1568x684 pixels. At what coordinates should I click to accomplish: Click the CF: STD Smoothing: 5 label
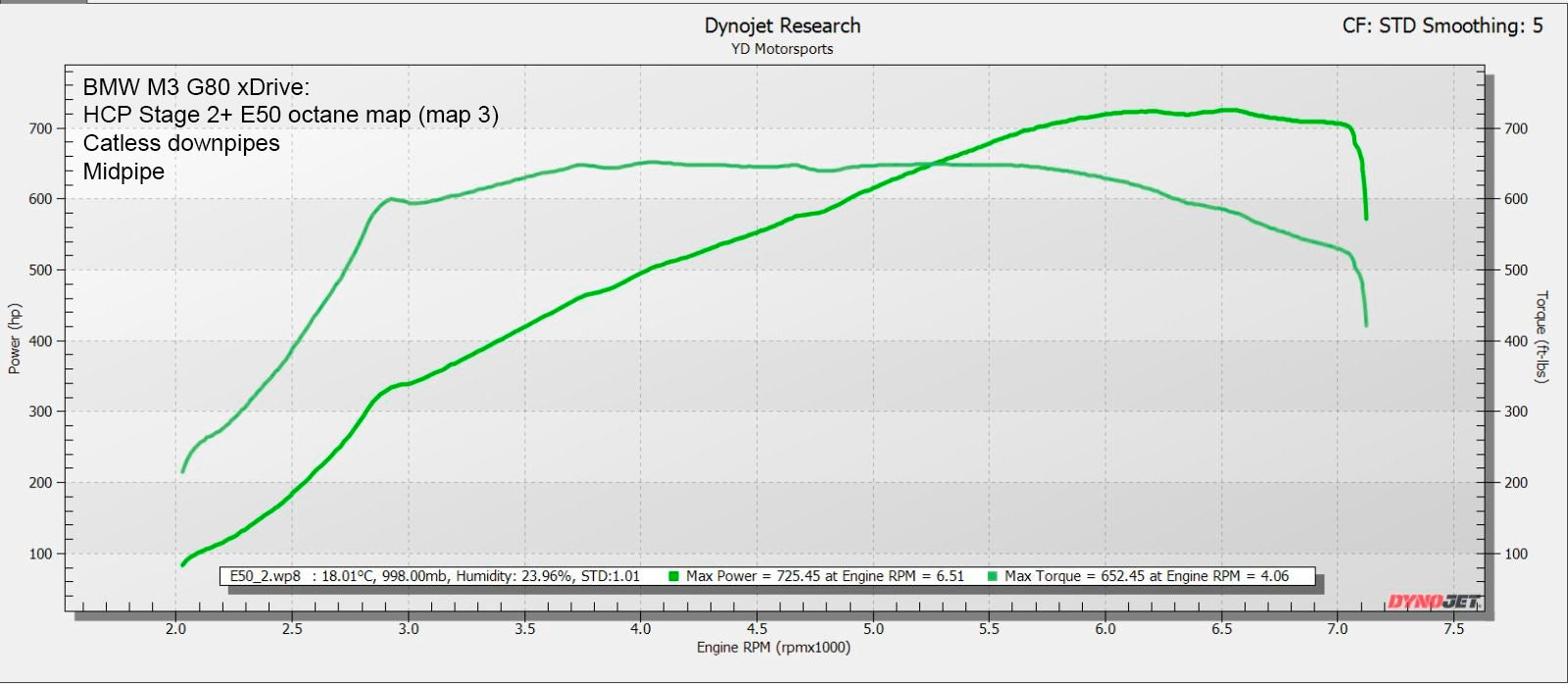pyautogui.click(x=1442, y=26)
